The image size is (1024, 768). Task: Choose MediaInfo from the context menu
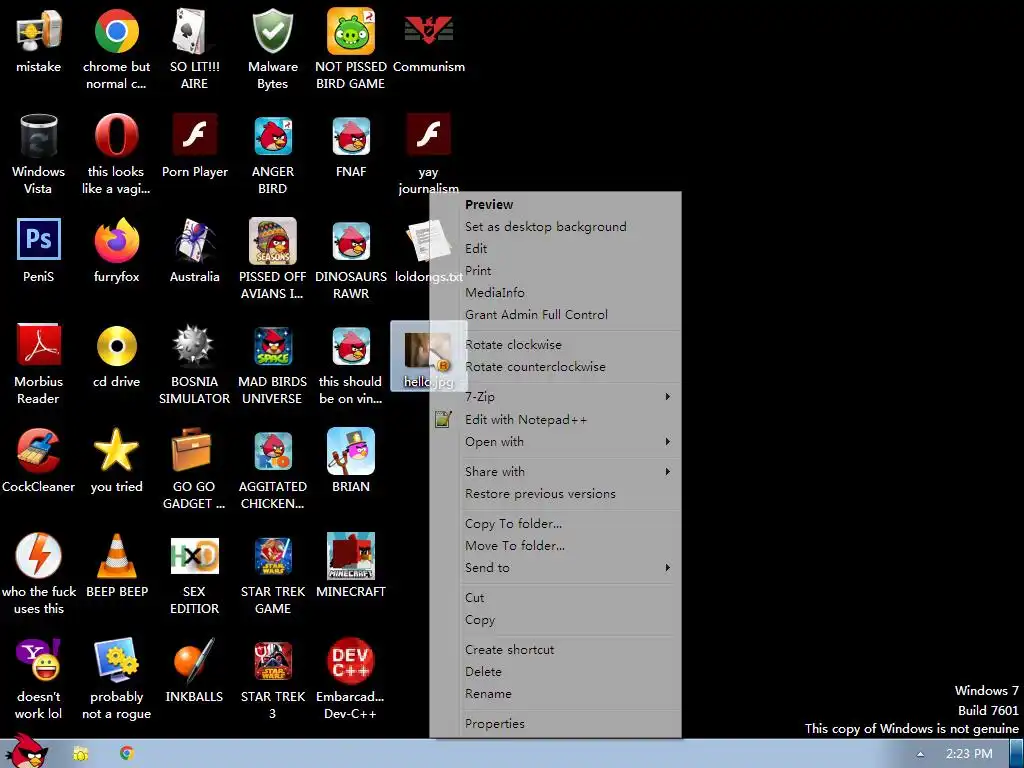click(555, 293)
